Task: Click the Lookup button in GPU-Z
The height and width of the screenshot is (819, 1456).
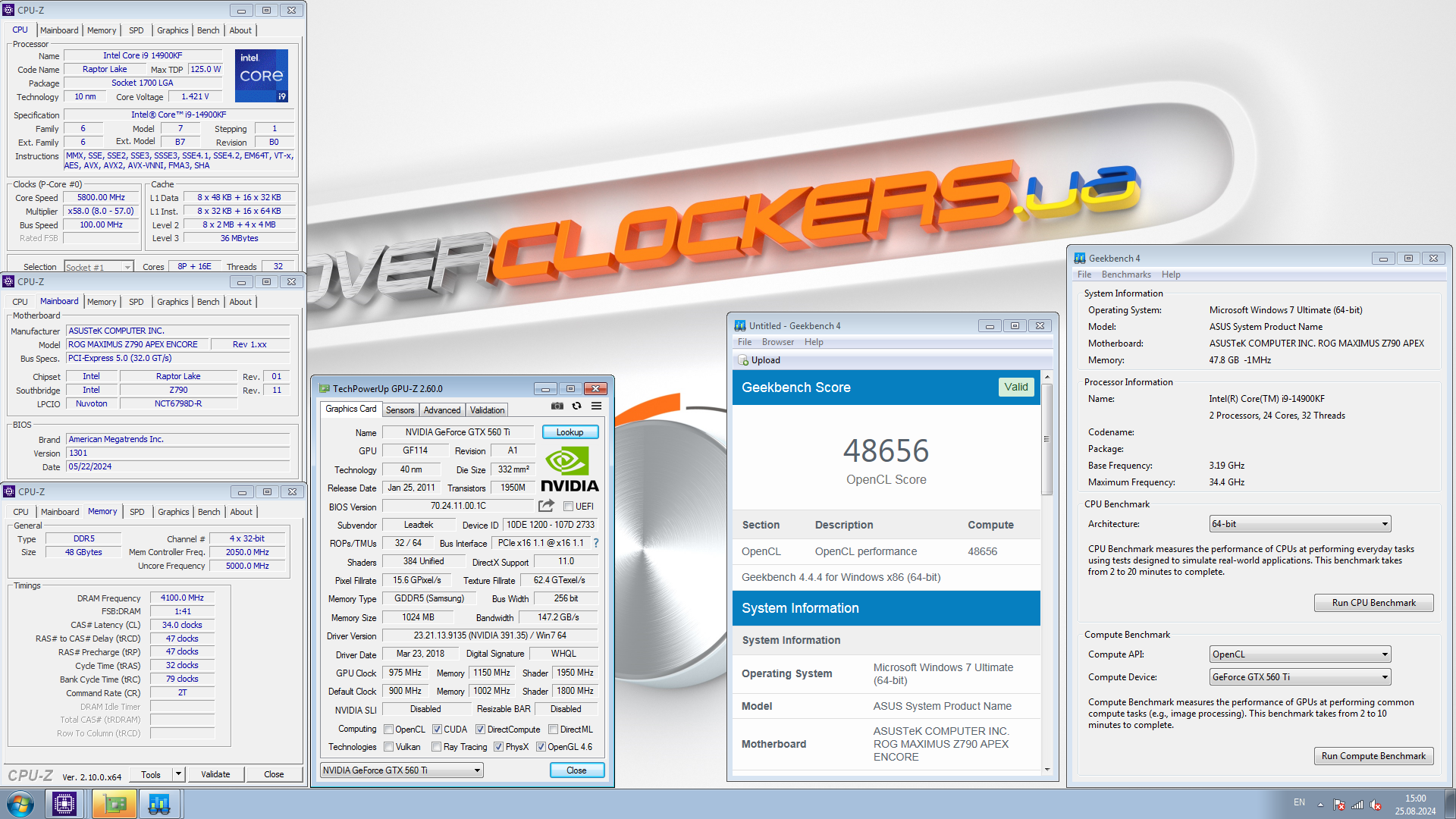Action: coord(570,432)
